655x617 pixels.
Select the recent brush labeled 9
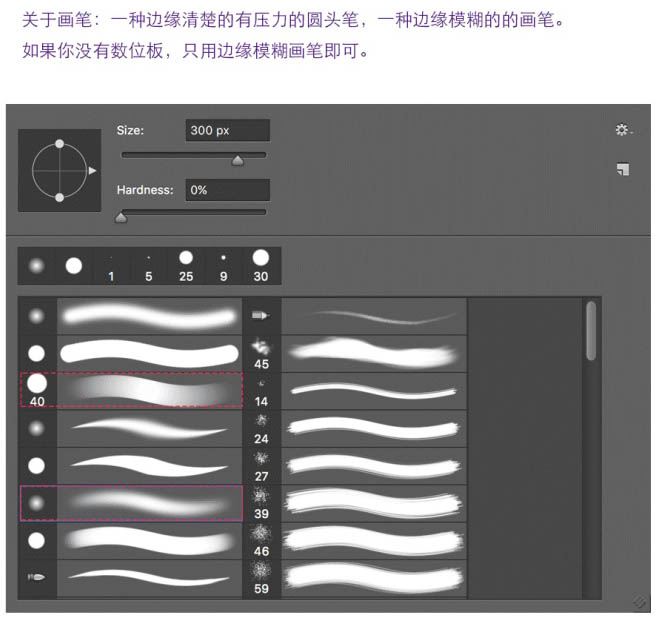click(x=223, y=266)
